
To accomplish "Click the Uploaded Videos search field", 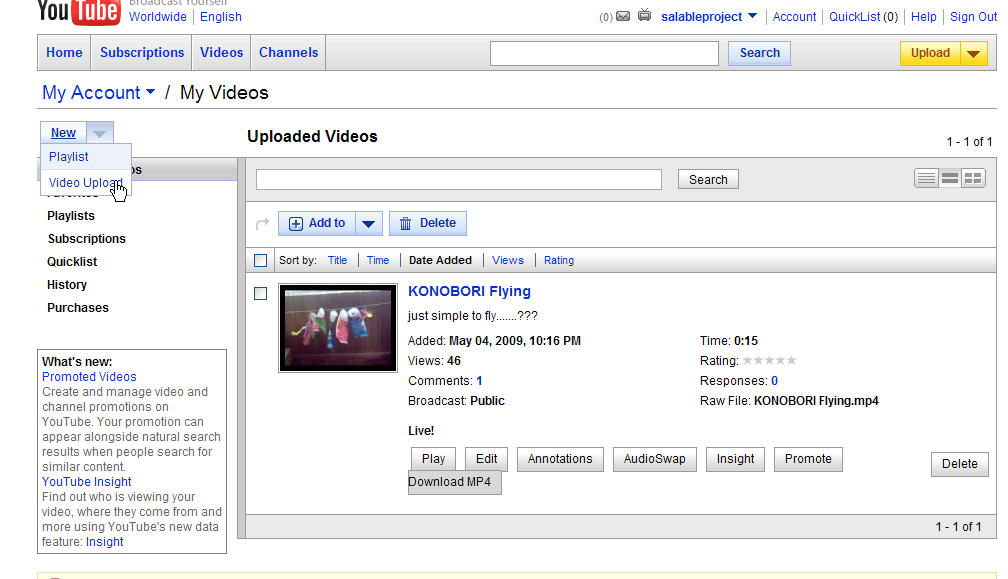I will coord(459,180).
